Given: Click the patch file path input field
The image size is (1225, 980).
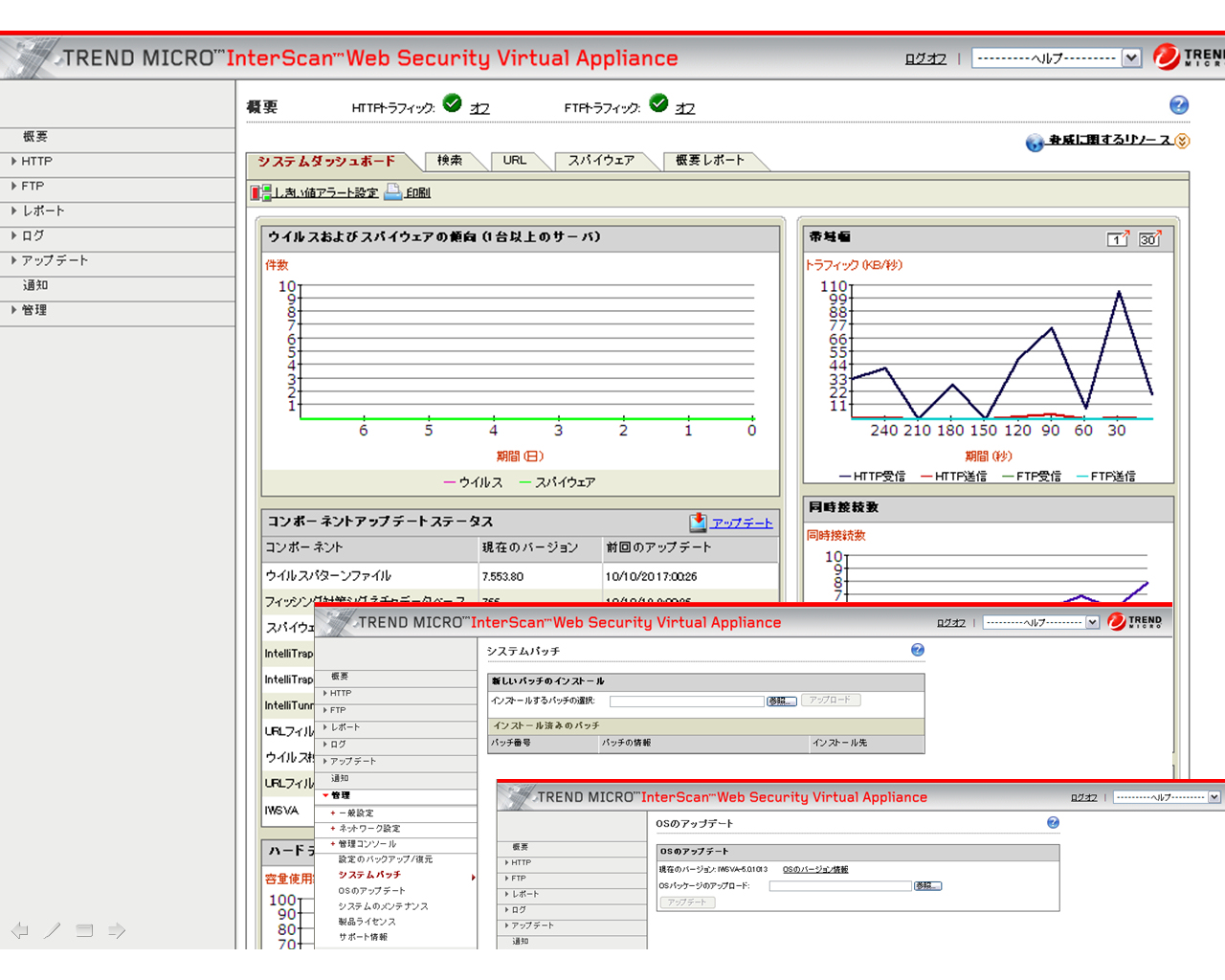Looking at the screenshot, I should coord(686,701).
